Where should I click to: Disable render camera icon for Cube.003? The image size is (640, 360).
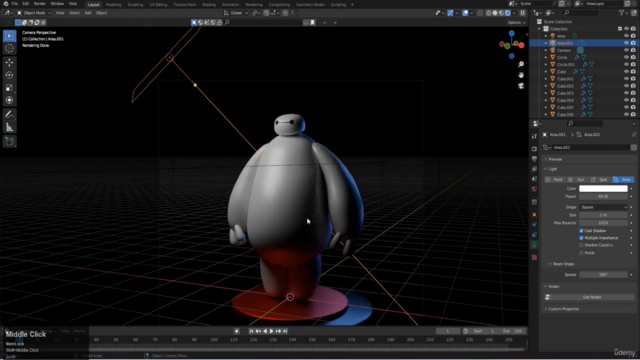pyautogui.click(x=633, y=93)
